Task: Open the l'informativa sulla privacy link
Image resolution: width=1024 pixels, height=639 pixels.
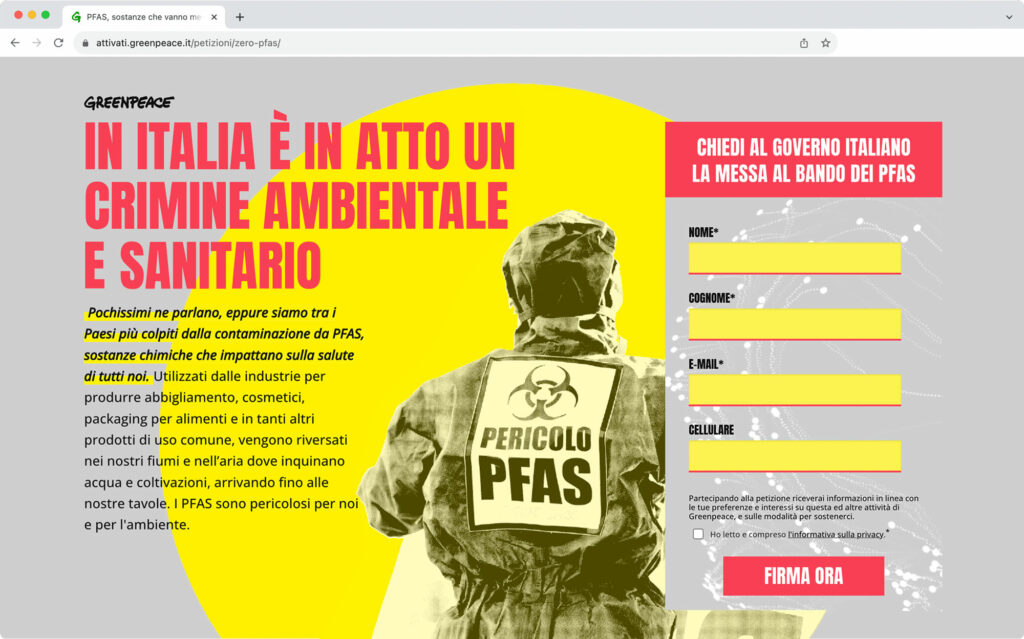Action: click(836, 534)
